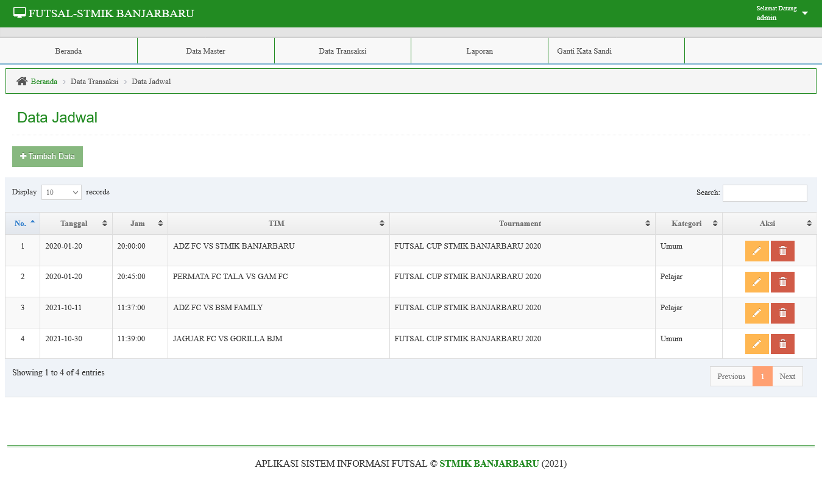The height and width of the screenshot is (482, 822).
Task: Follow the STMIK BANJARBARU footer link
Action: tap(489, 464)
